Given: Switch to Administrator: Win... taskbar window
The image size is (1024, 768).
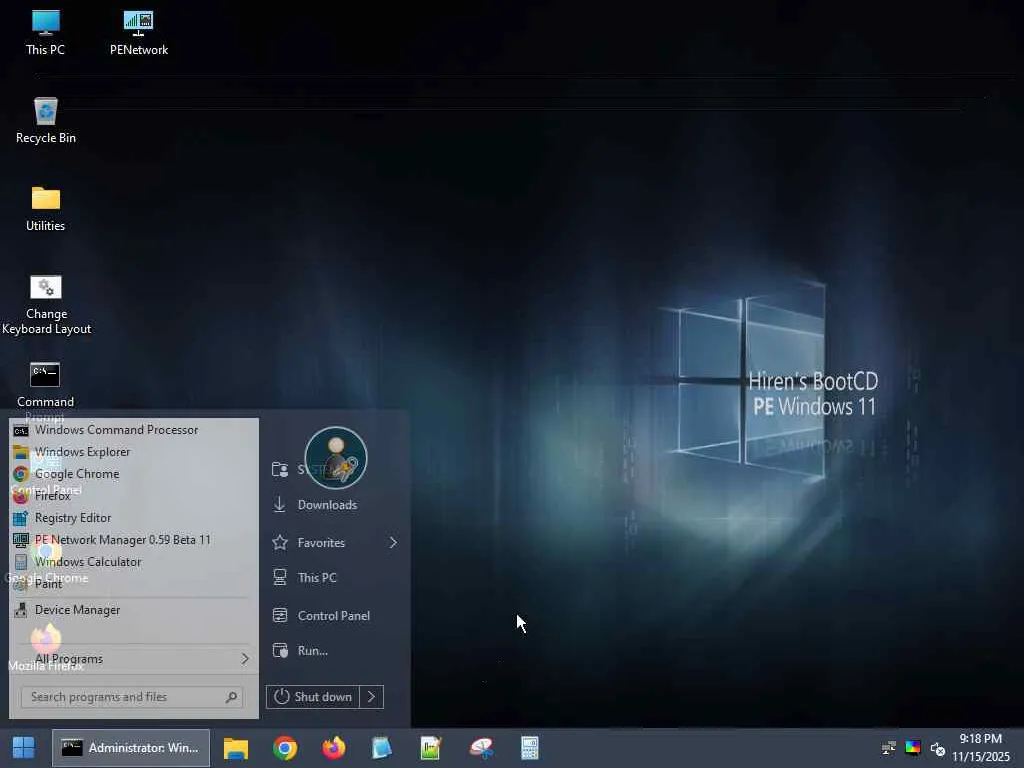Looking at the screenshot, I should [x=131, y=748].
